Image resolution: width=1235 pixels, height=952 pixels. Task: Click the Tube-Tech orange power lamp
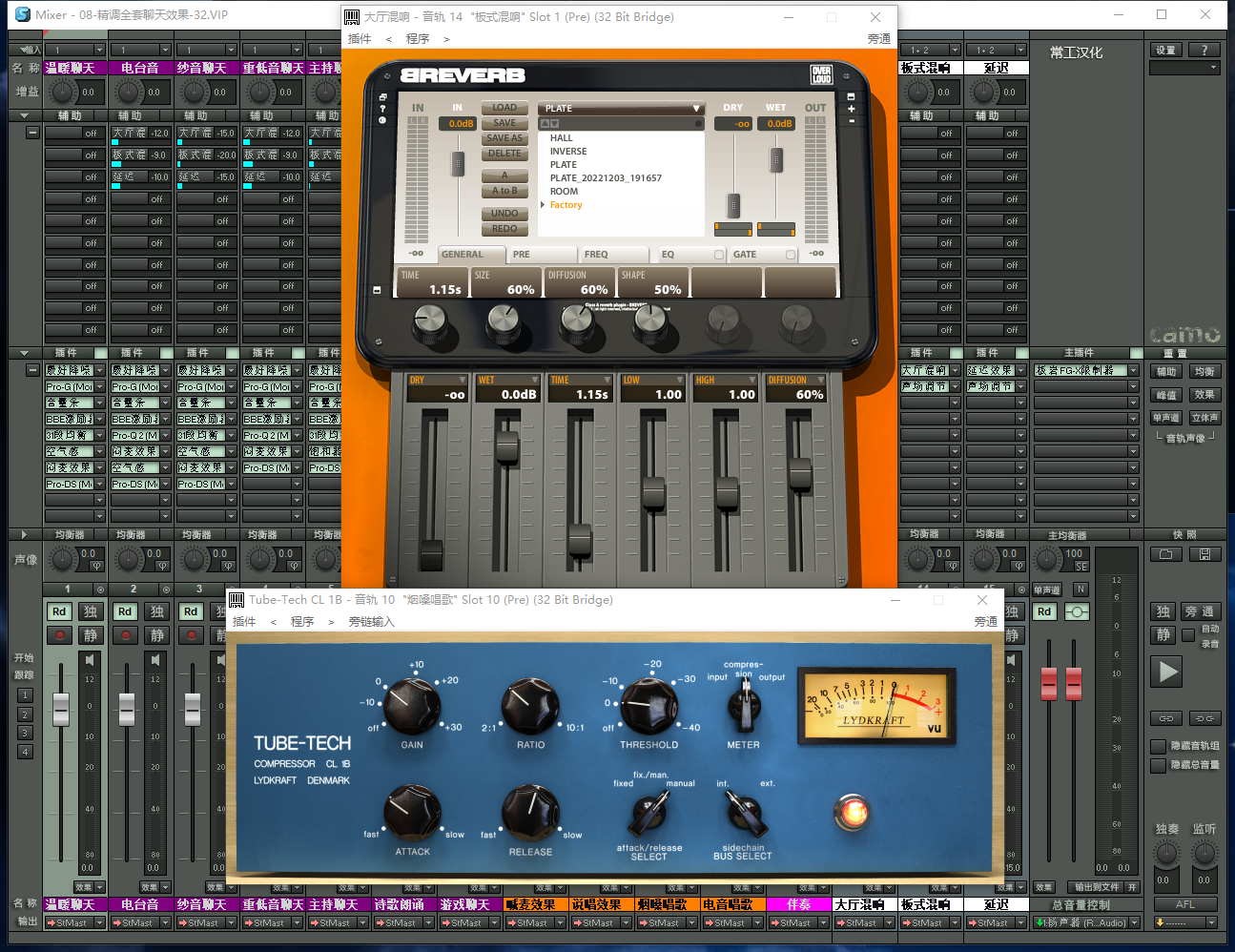(852, 812)
